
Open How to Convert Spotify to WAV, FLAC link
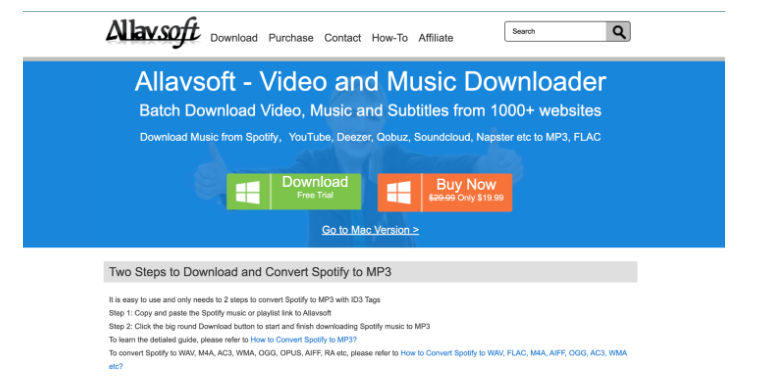(367, 359)
